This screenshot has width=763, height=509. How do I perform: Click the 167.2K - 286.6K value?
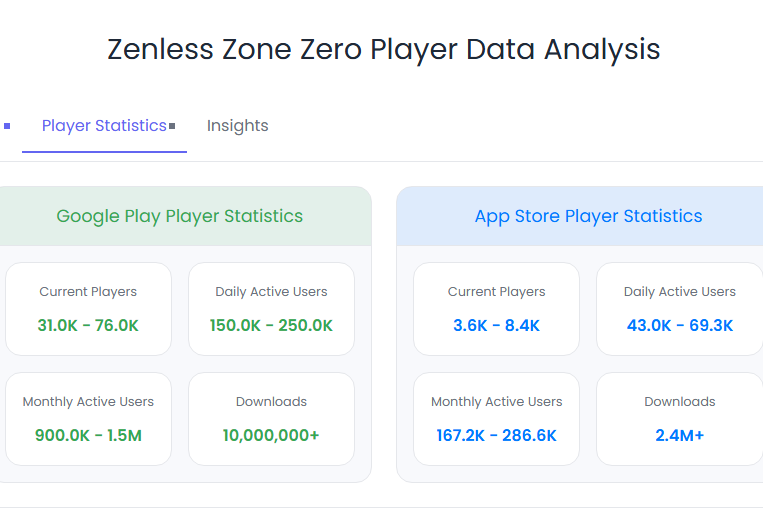pyautogui.click(x=496, y=436)
